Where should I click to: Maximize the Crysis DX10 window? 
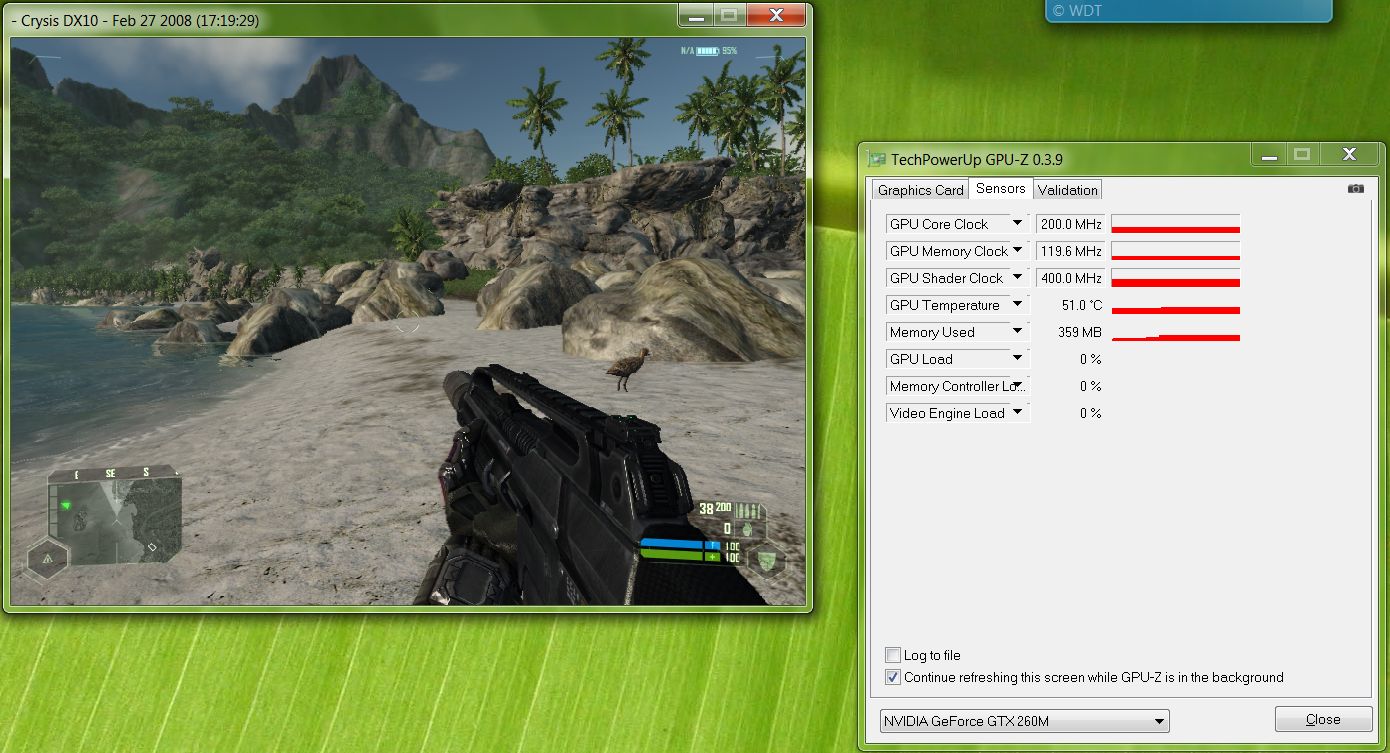(x=729, y=15)
